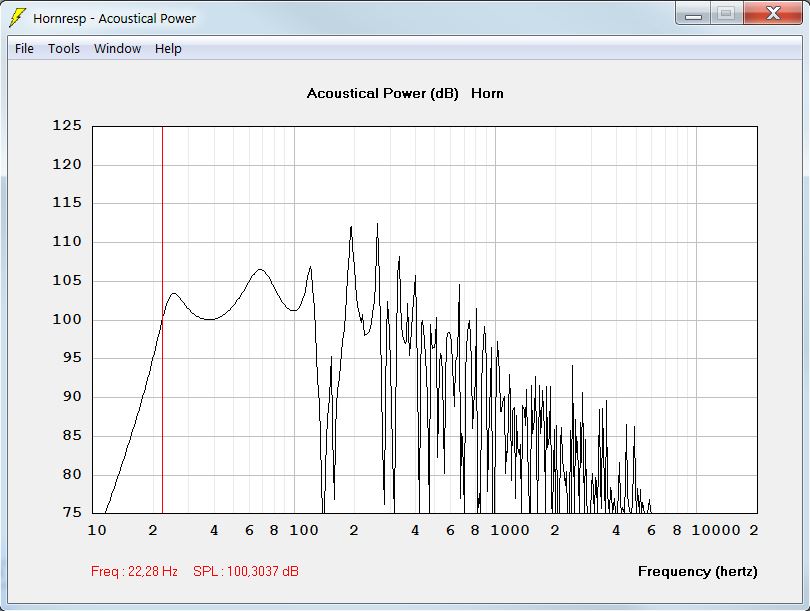Click the 110 value on vertical axis
This screenshot has width=810, height=611.
pyautogui.click(x=67, y=241)
